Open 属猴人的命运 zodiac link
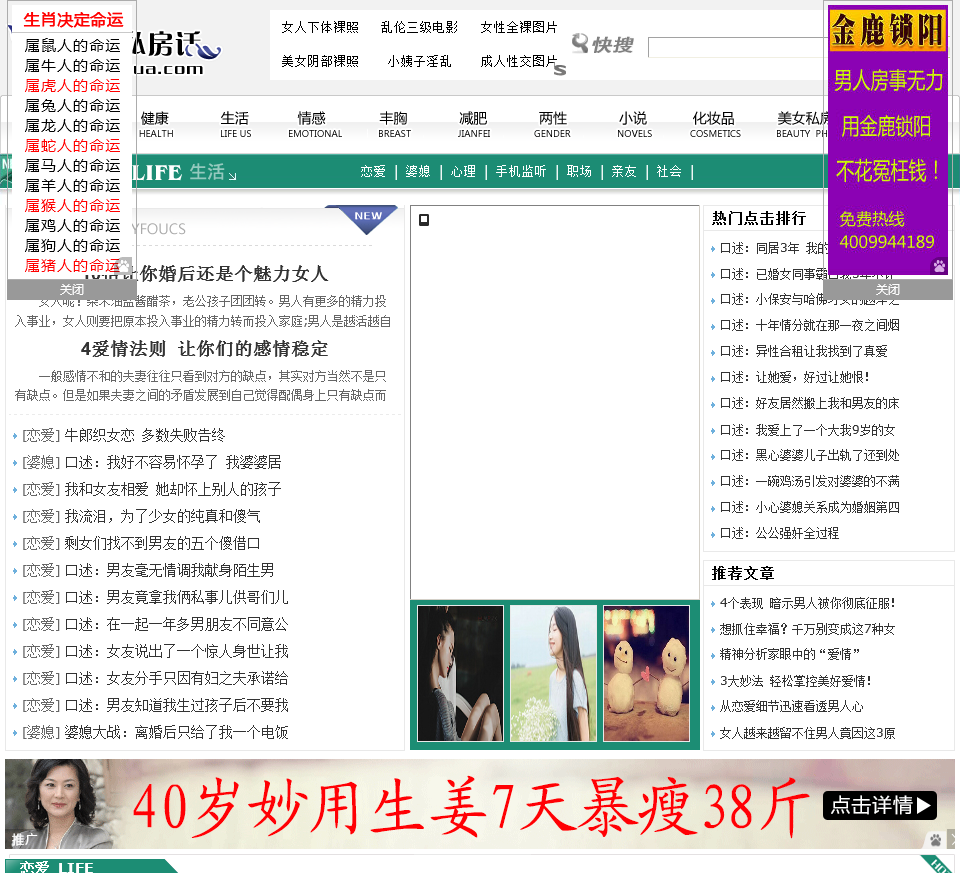The height and width of the screenshot is (873, 960). tap(72, 206)
